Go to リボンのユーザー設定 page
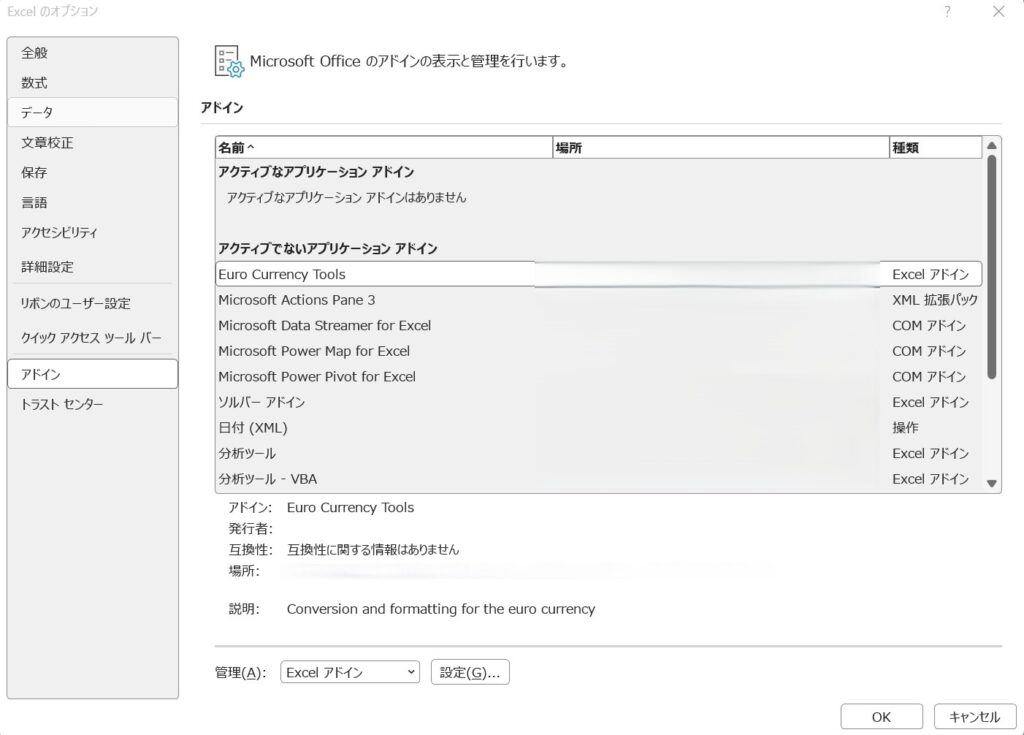 click(76, 303)
